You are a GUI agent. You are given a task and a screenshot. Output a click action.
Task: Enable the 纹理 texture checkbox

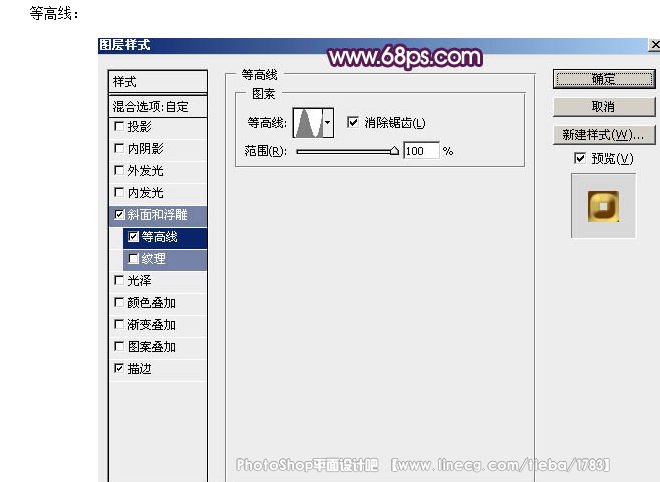(133, 258)
